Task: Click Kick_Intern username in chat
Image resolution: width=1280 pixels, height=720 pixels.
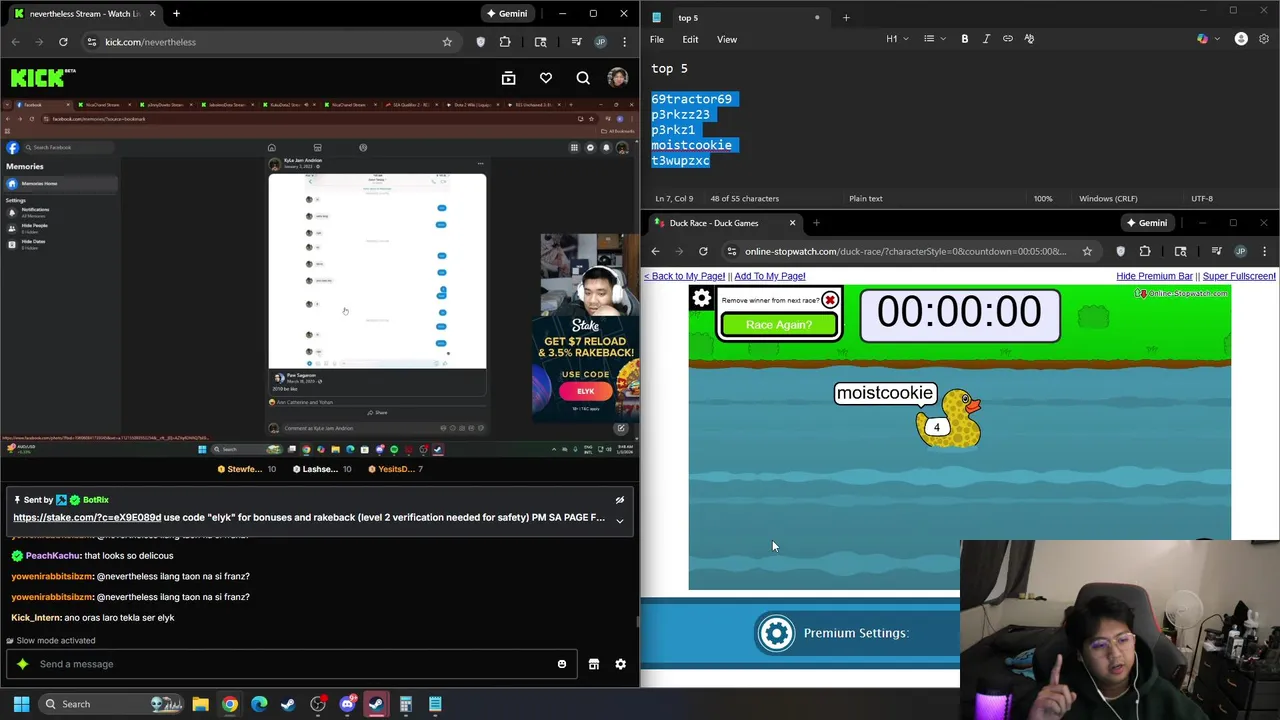Action: click(x=36, y=618)
